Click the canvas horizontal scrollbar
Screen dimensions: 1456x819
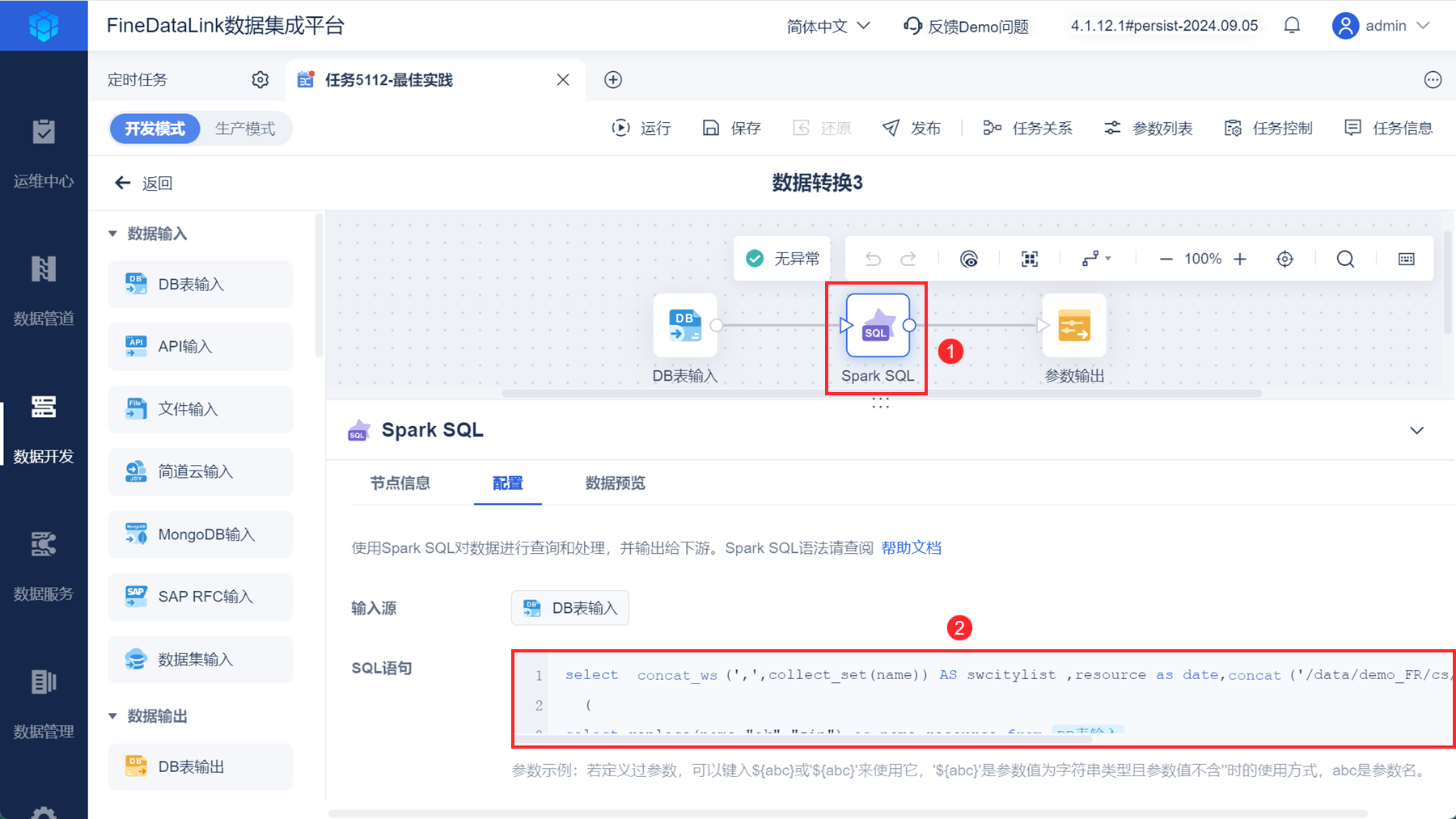[x=882, y=394]
